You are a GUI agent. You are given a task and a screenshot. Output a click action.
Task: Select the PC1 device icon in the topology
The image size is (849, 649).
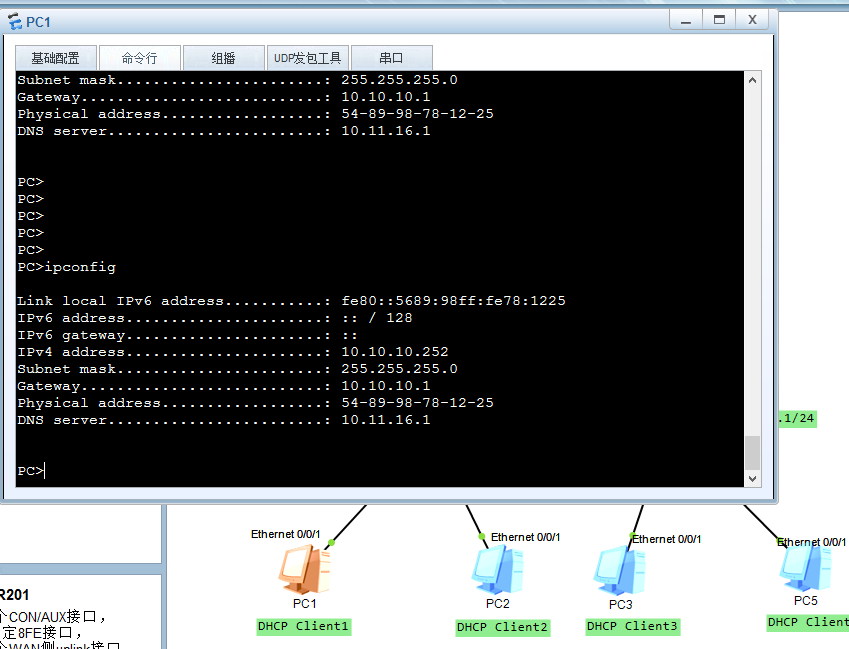pyautogui.click(x=305, y=570)
